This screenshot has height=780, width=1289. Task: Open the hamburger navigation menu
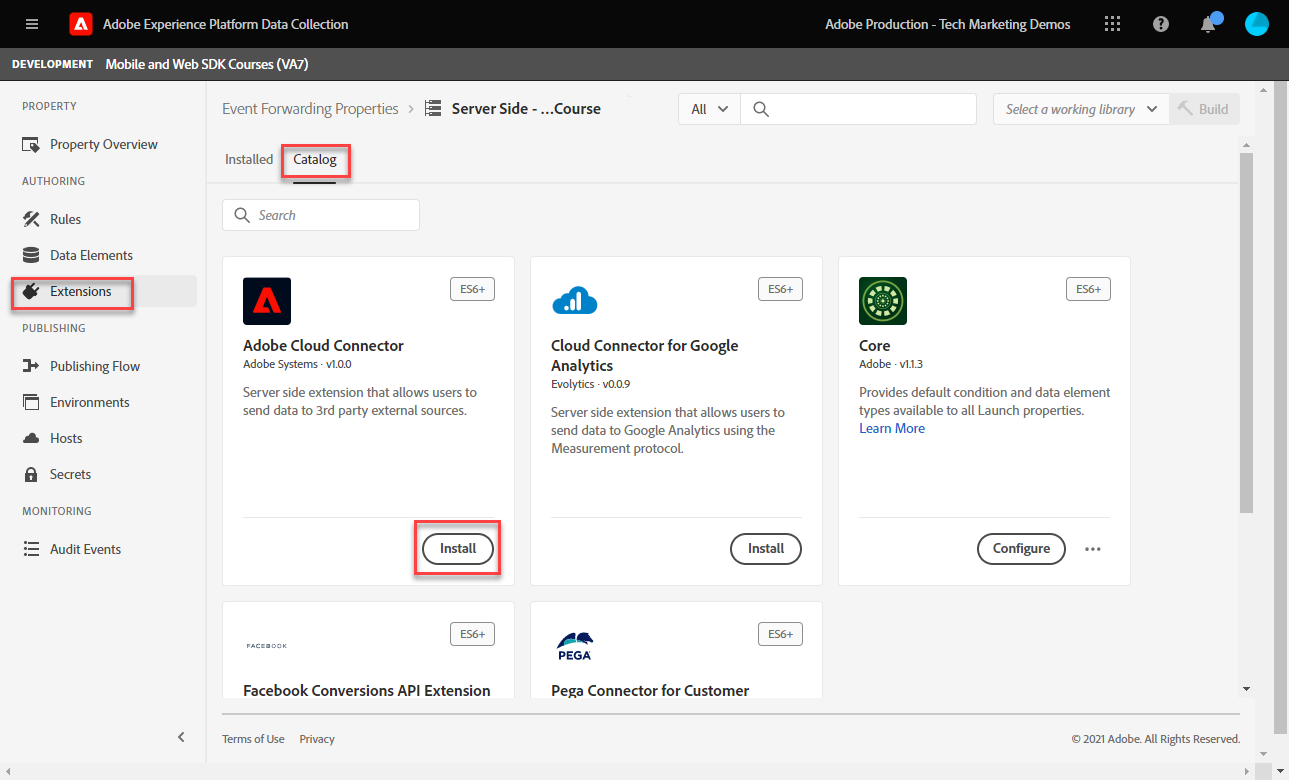pos(32,24)
